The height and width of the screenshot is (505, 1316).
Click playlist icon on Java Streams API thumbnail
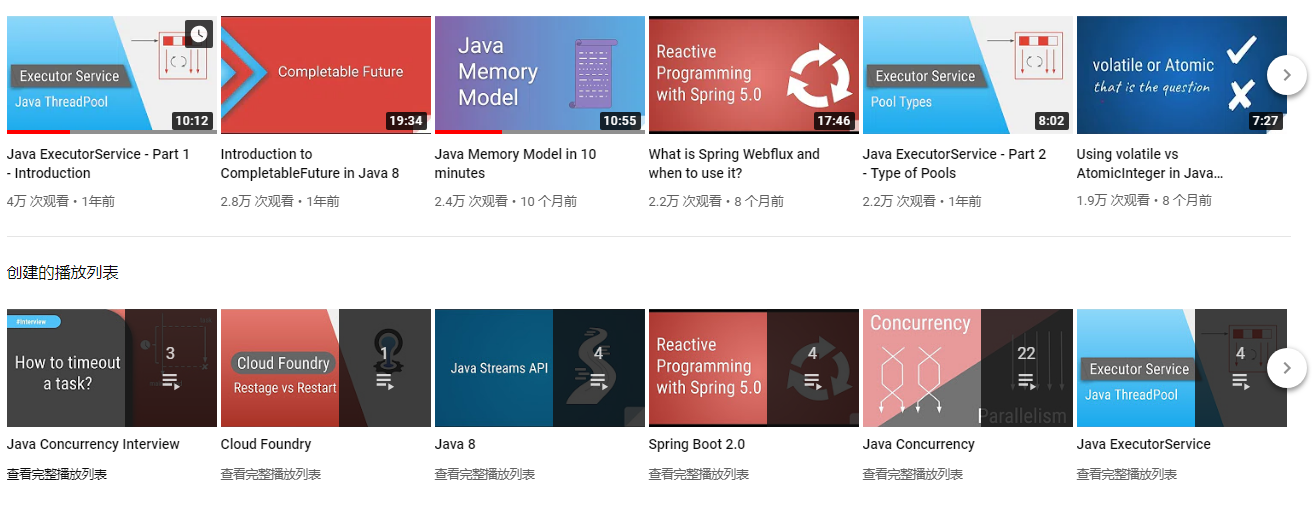(x=598, y=381)
